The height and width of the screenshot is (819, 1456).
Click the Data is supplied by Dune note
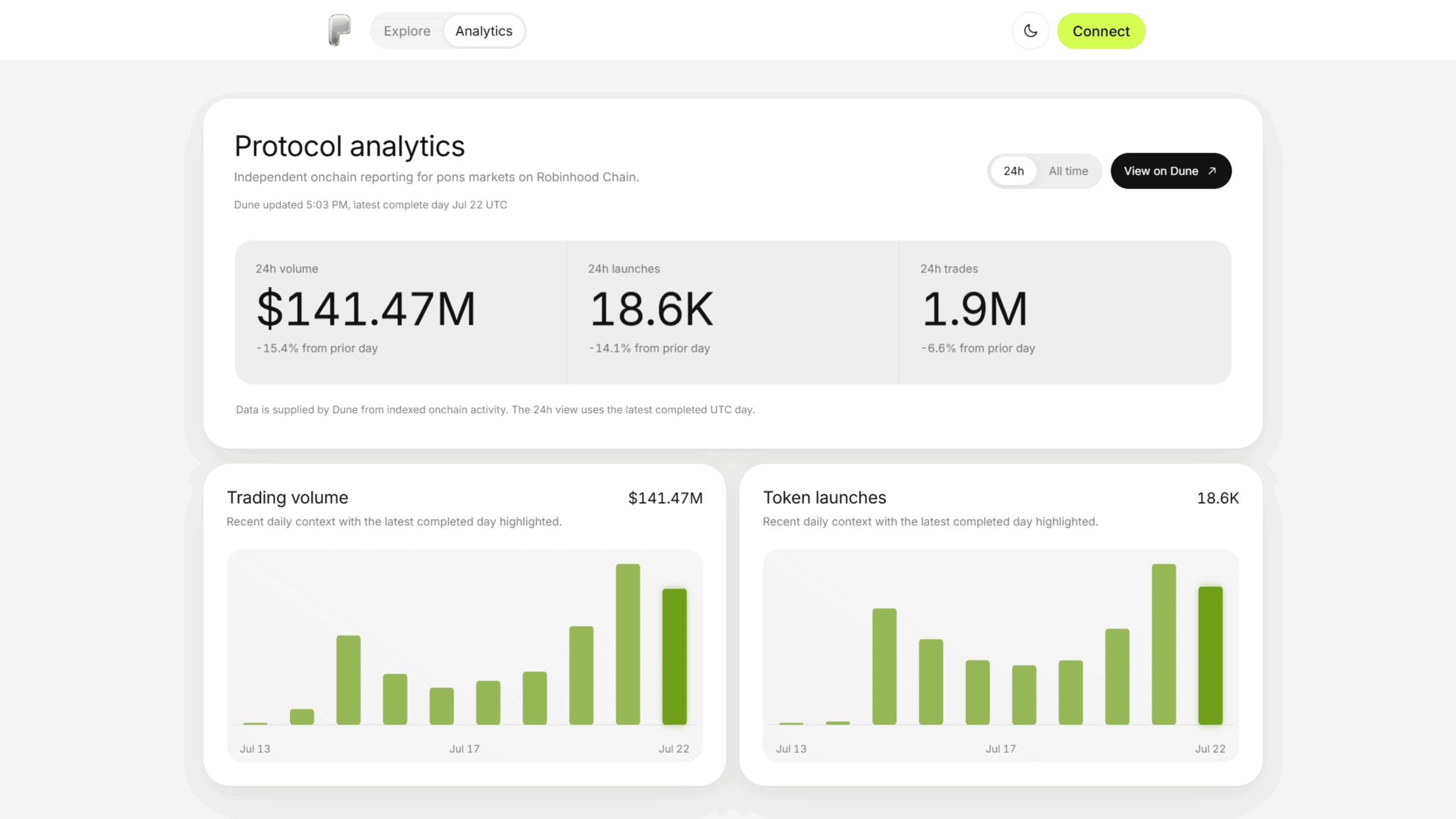495,410
